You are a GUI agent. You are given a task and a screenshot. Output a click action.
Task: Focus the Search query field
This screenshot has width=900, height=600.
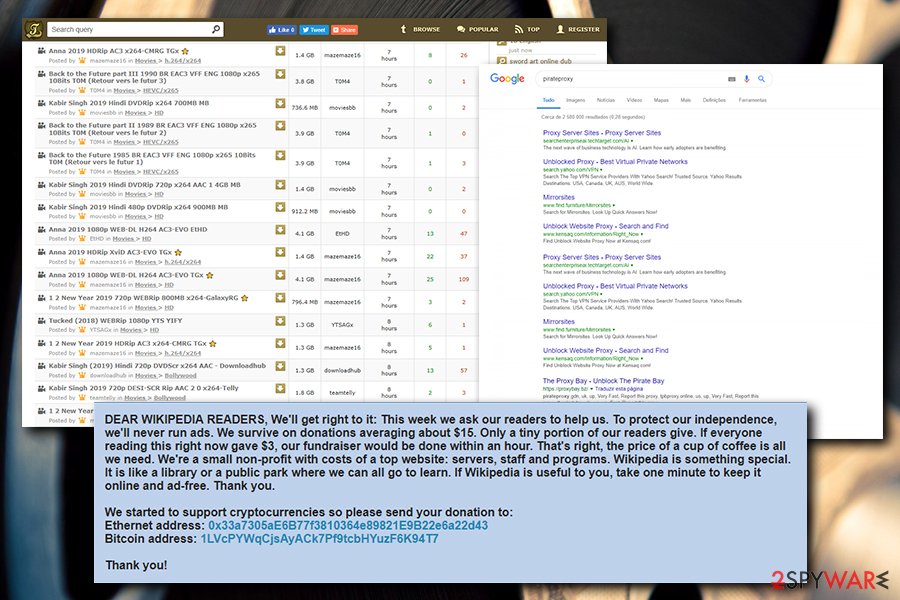[x=135, y=29]
